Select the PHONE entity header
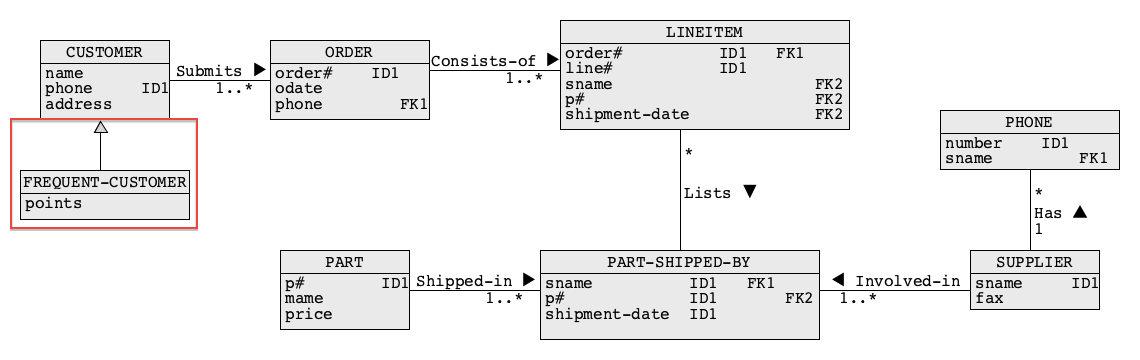 (x=1029, y=122)
